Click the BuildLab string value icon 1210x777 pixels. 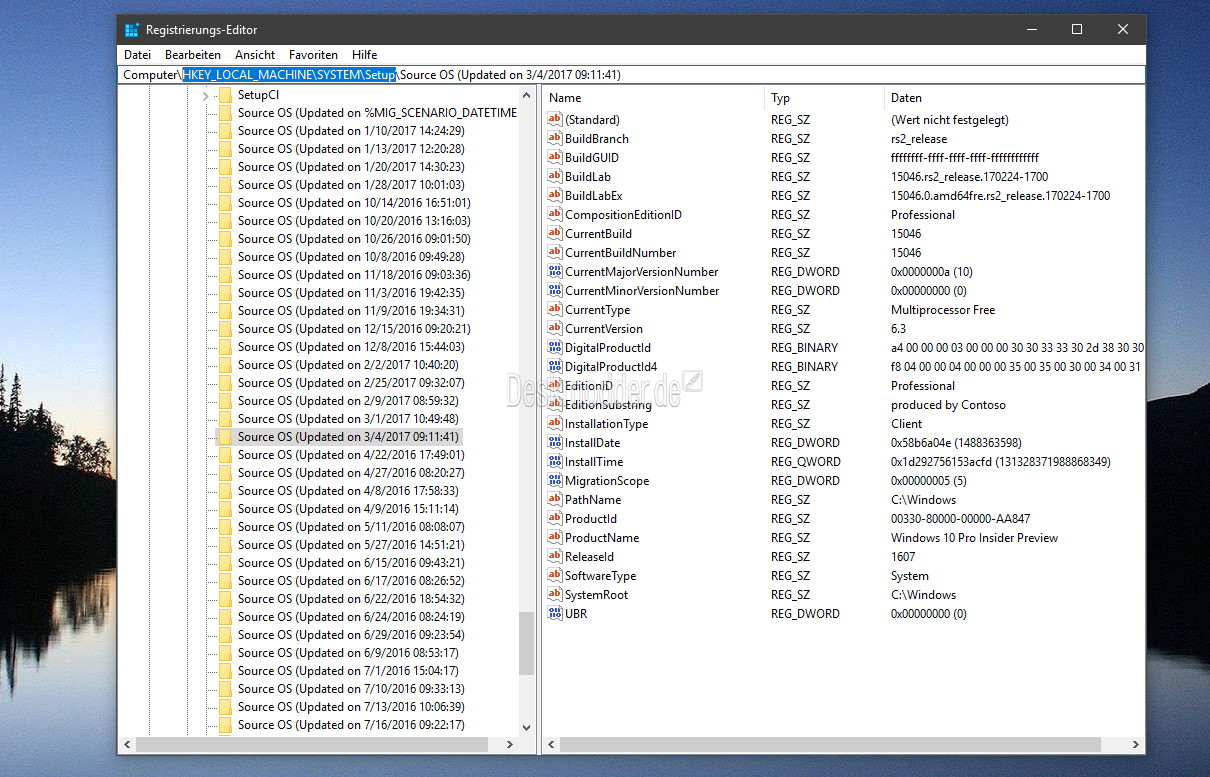(x=556, y=177)
